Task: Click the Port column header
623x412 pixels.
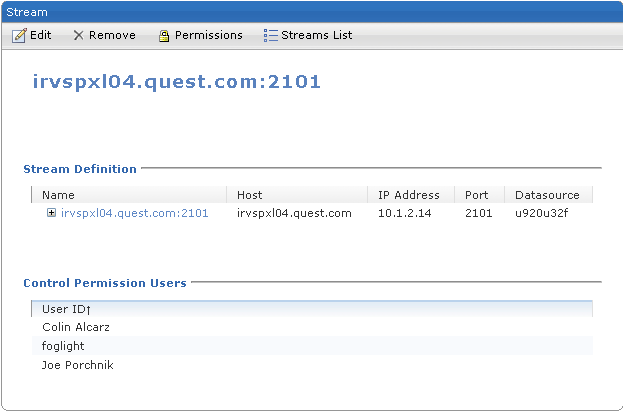Action: pos(478,195)
